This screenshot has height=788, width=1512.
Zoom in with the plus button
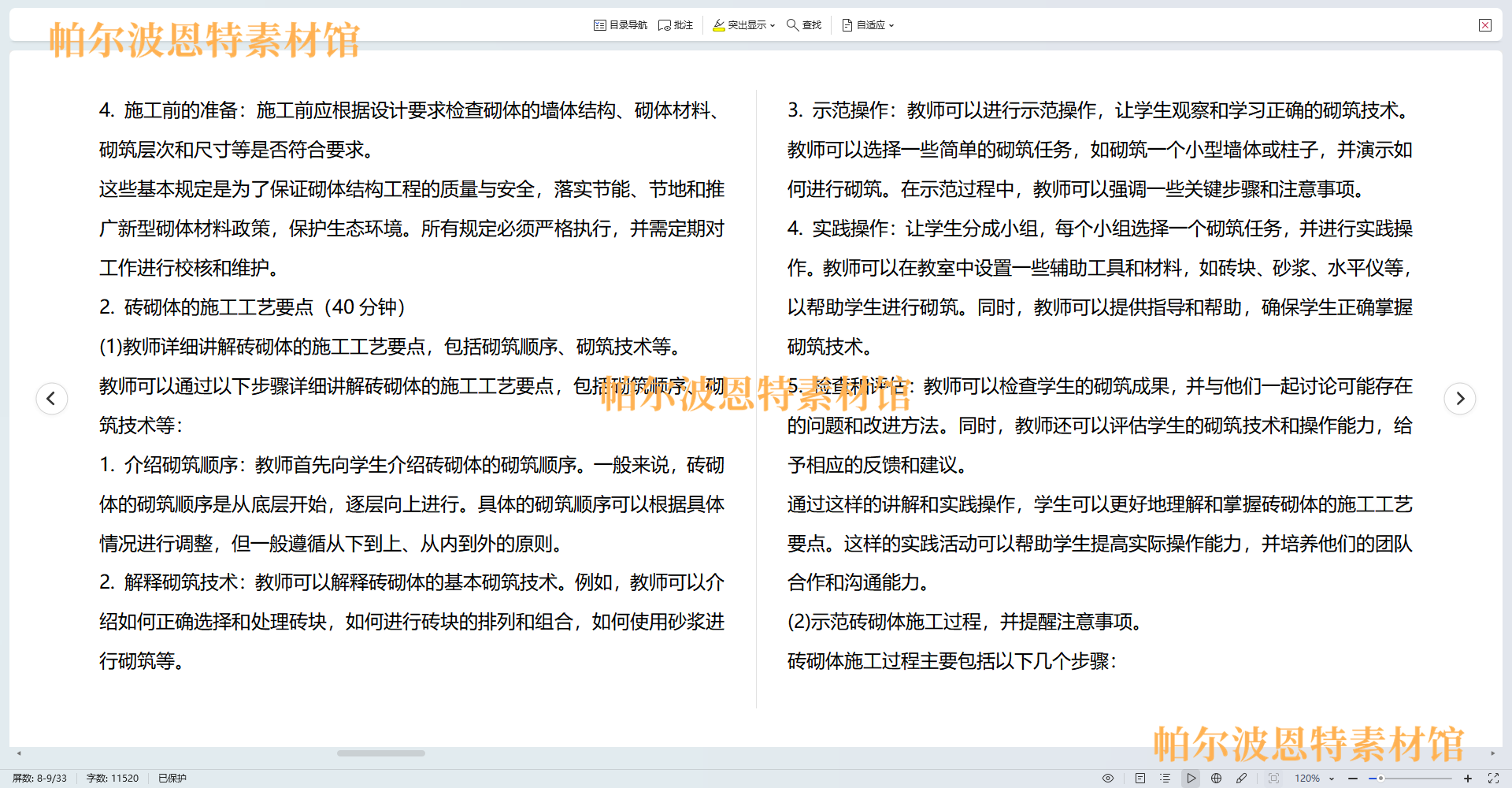point(1468,778)
